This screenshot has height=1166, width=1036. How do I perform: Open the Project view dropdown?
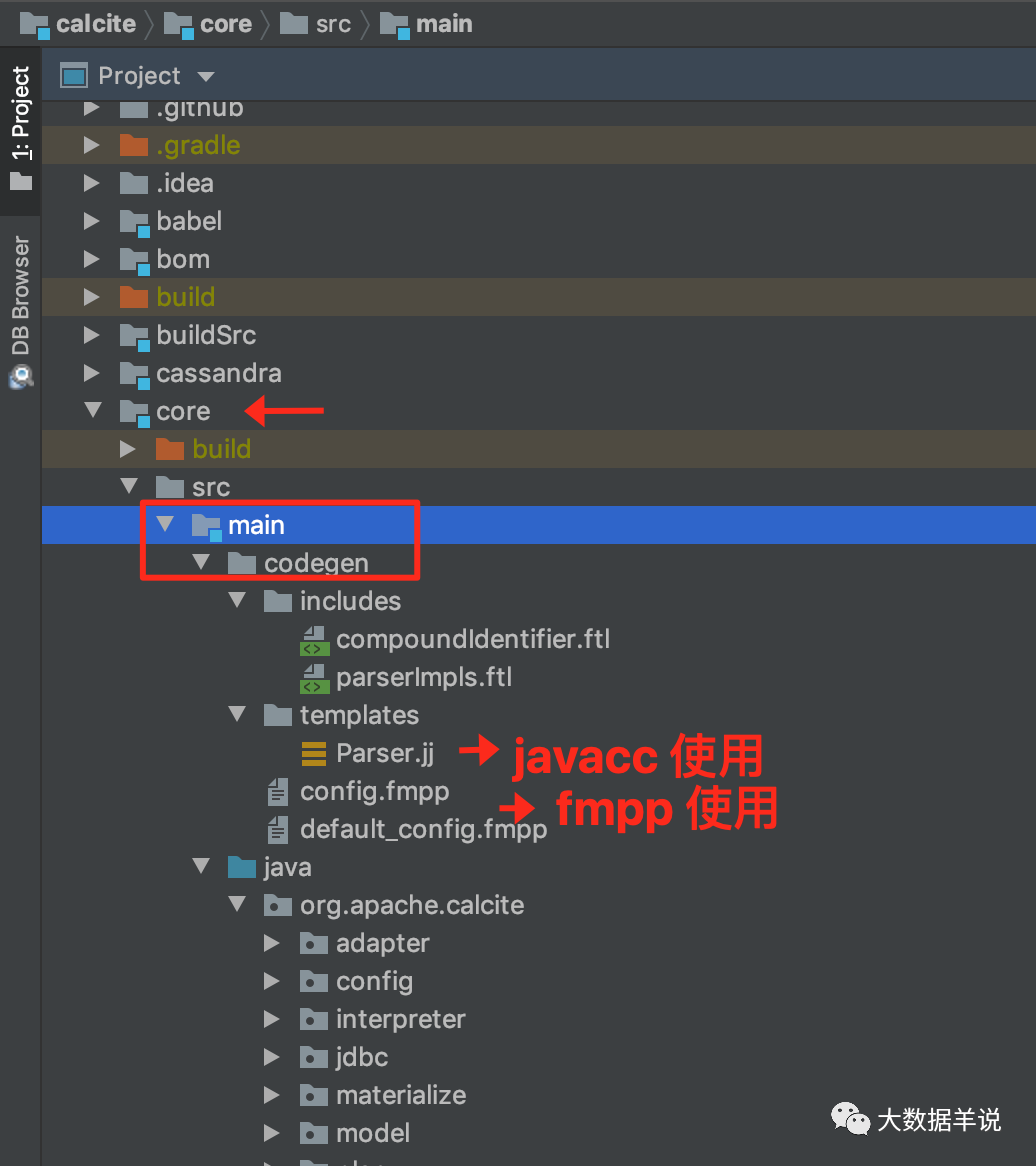point(206,76)
